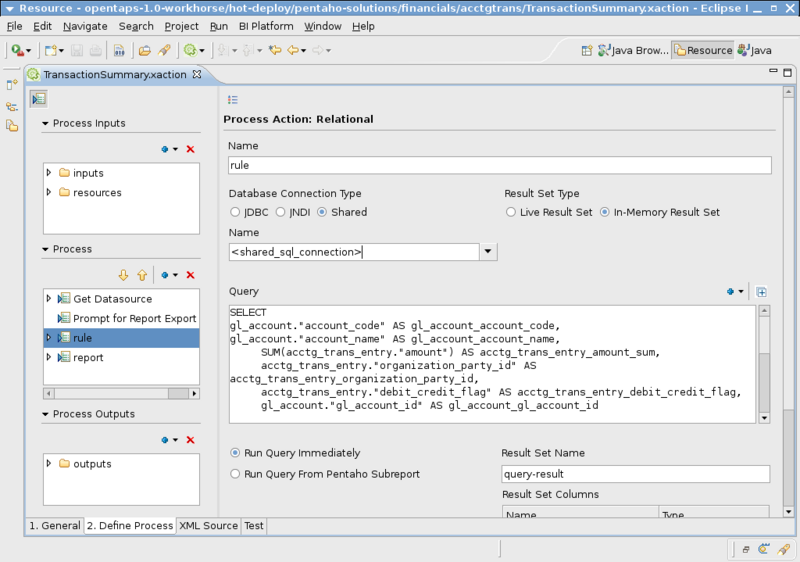Image resolution: width=800 pixels, height=562 pixels.
Task: Choose In-Memory Result Set option
Action: (605, 212)
